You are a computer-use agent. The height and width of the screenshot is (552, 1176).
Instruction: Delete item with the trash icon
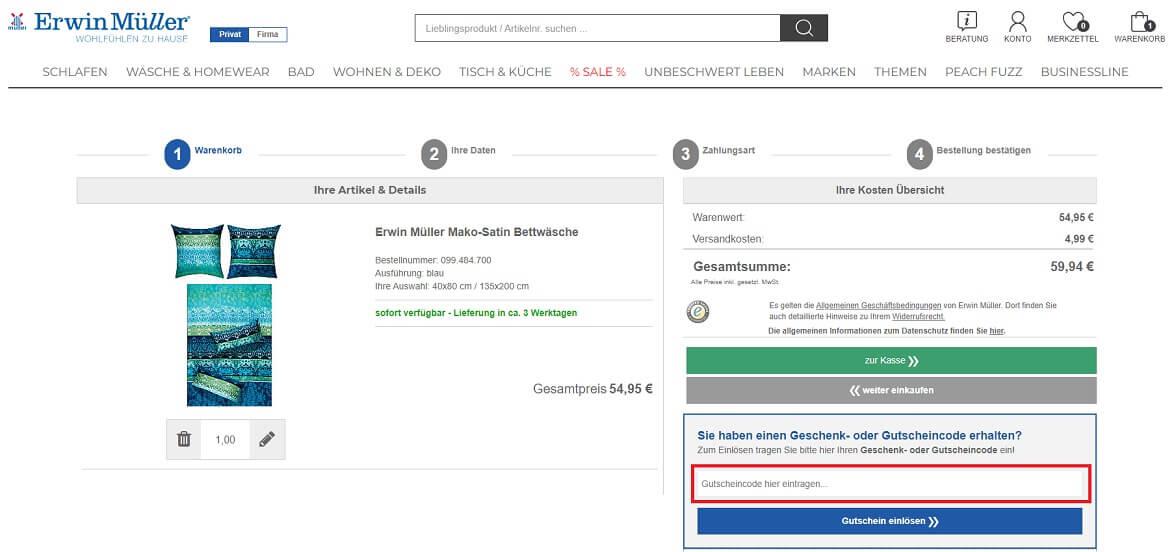tap(184, 440)
